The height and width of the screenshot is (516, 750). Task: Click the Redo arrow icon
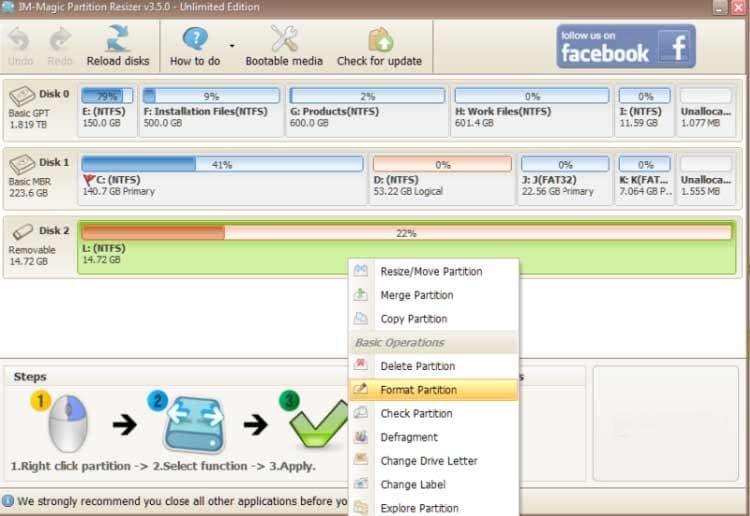point(60,40)
